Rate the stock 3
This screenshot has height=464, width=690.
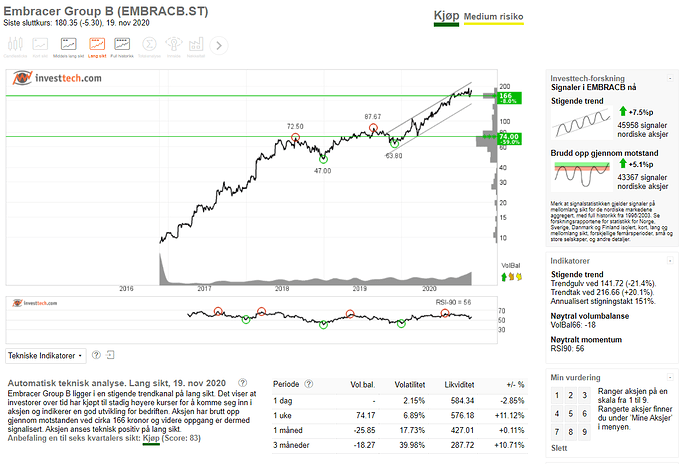pyautogui.click(x=585, y=395)
